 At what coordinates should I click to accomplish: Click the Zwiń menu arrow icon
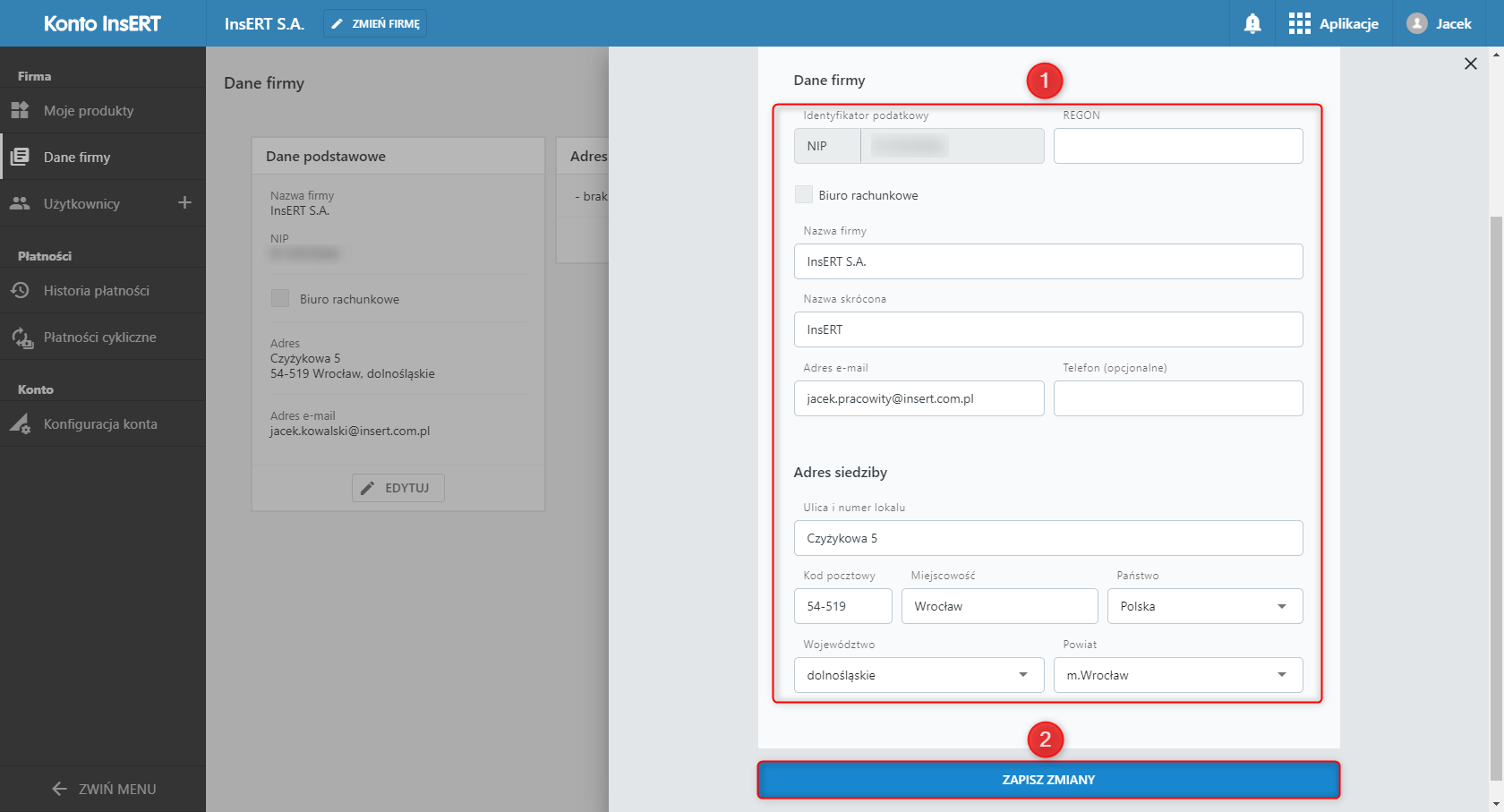point(59,789)
